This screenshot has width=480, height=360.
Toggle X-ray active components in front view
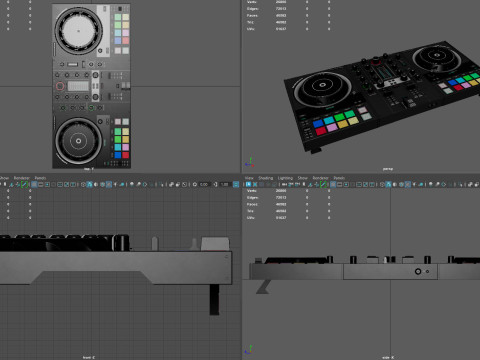tap(178, 184)
